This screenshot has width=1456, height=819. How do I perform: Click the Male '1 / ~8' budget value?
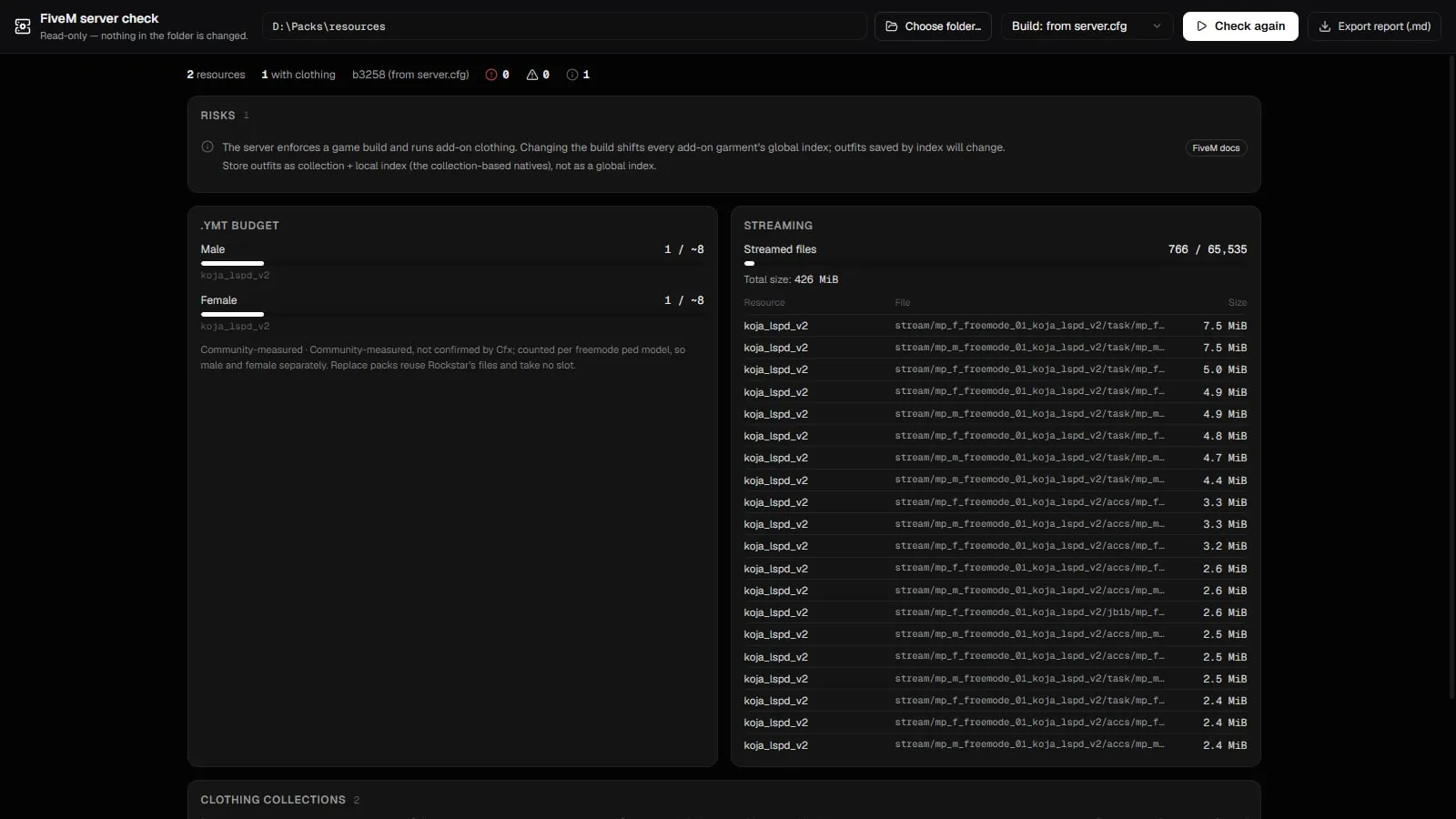(x=684, y=249)
